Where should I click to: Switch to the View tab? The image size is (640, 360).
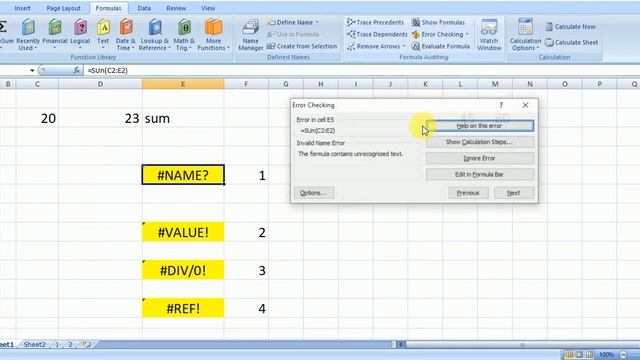(208, 8)
